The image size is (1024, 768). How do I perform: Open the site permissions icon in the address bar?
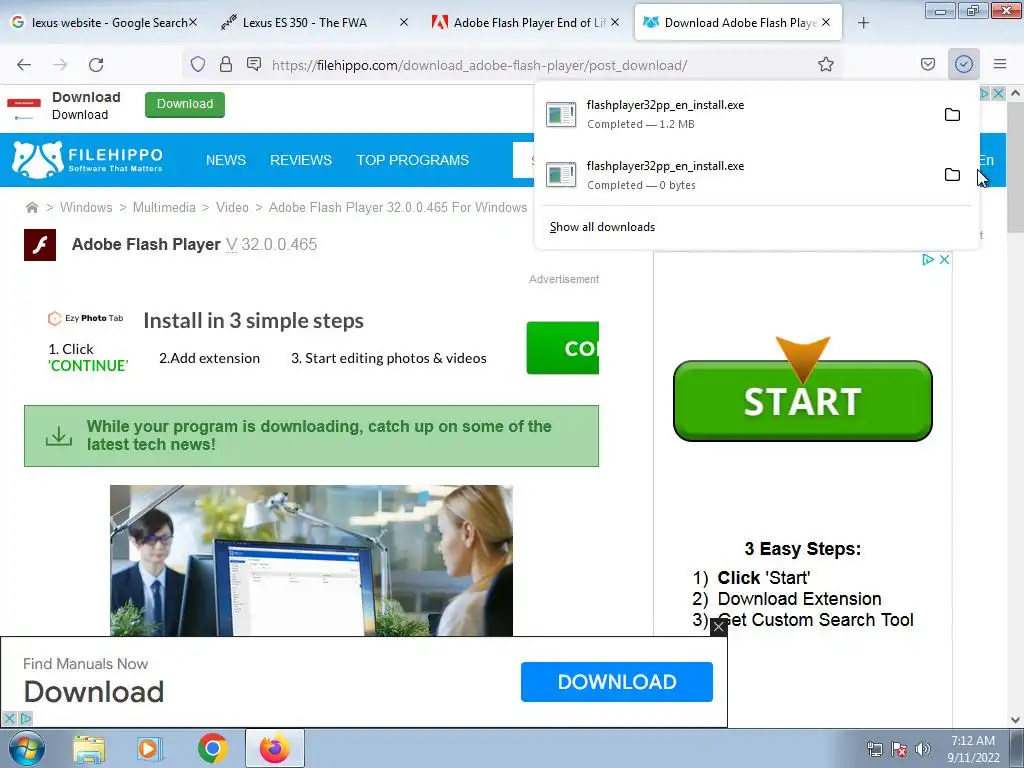(254, 64)
